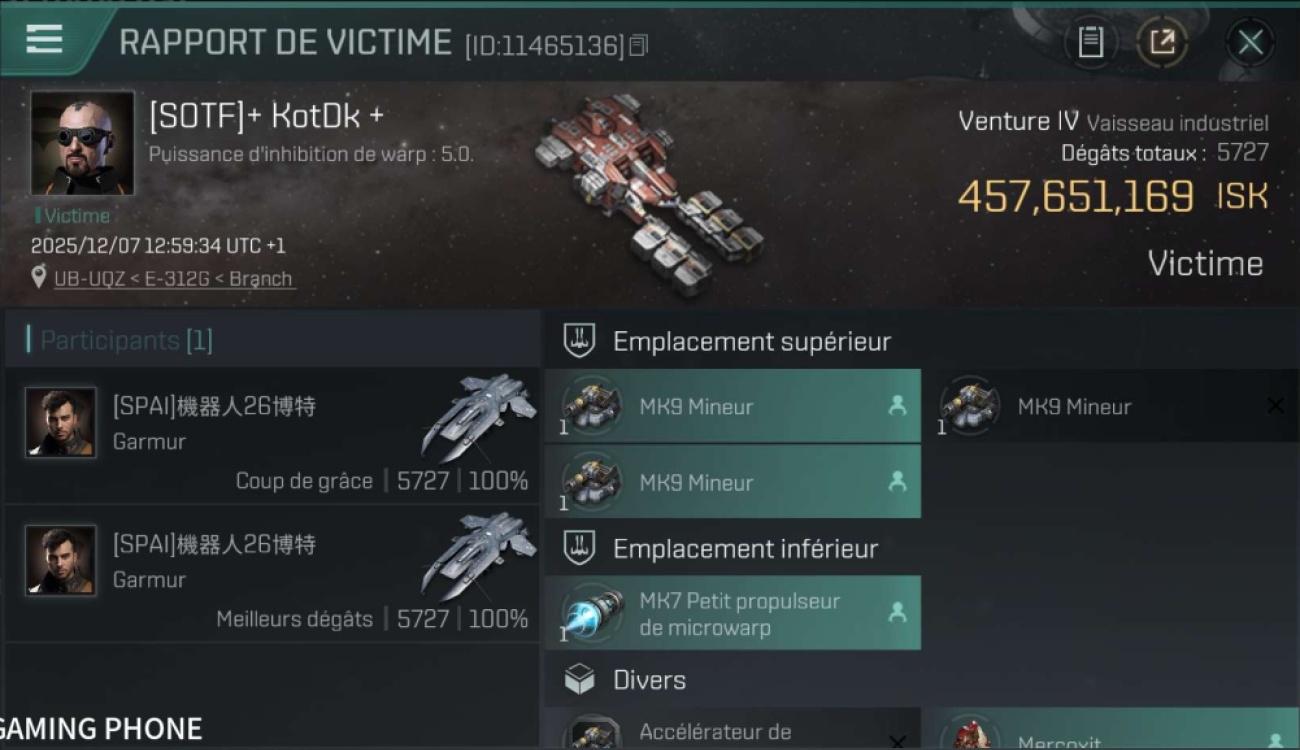
Task: Select the Mercoxit cargo item
Action: [x=1110, y=730]
